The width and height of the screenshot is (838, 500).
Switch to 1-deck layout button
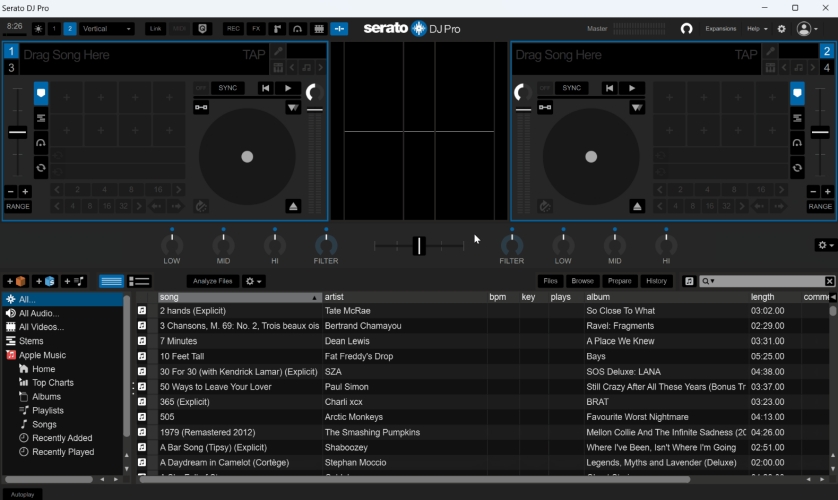point(54,29)
